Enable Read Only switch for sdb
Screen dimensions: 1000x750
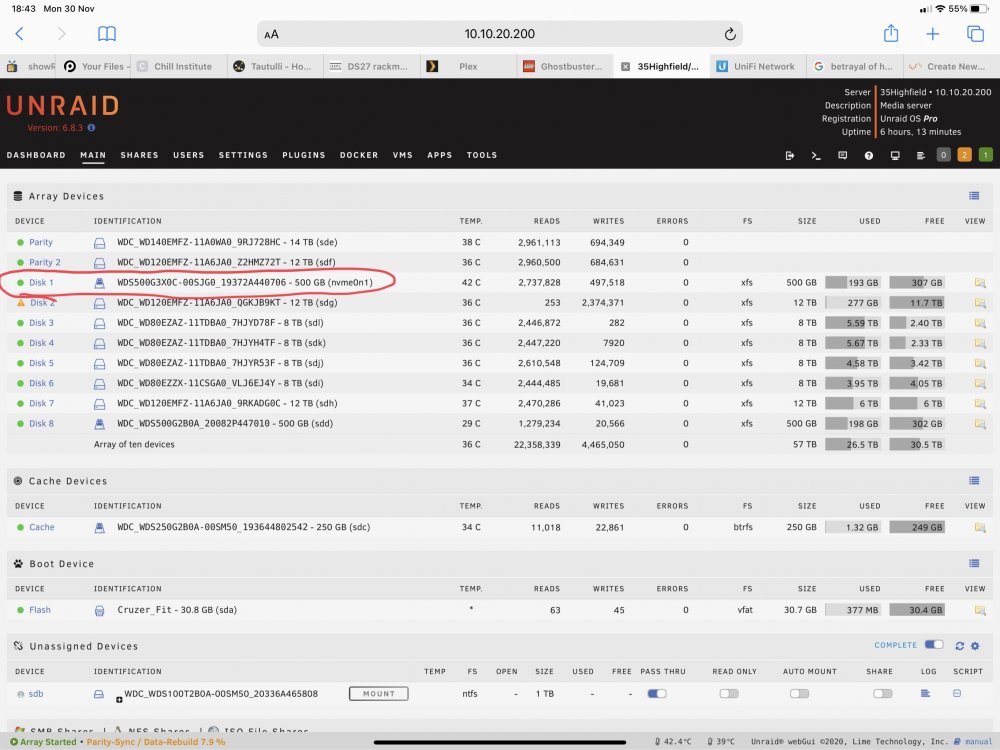[729, 693]
